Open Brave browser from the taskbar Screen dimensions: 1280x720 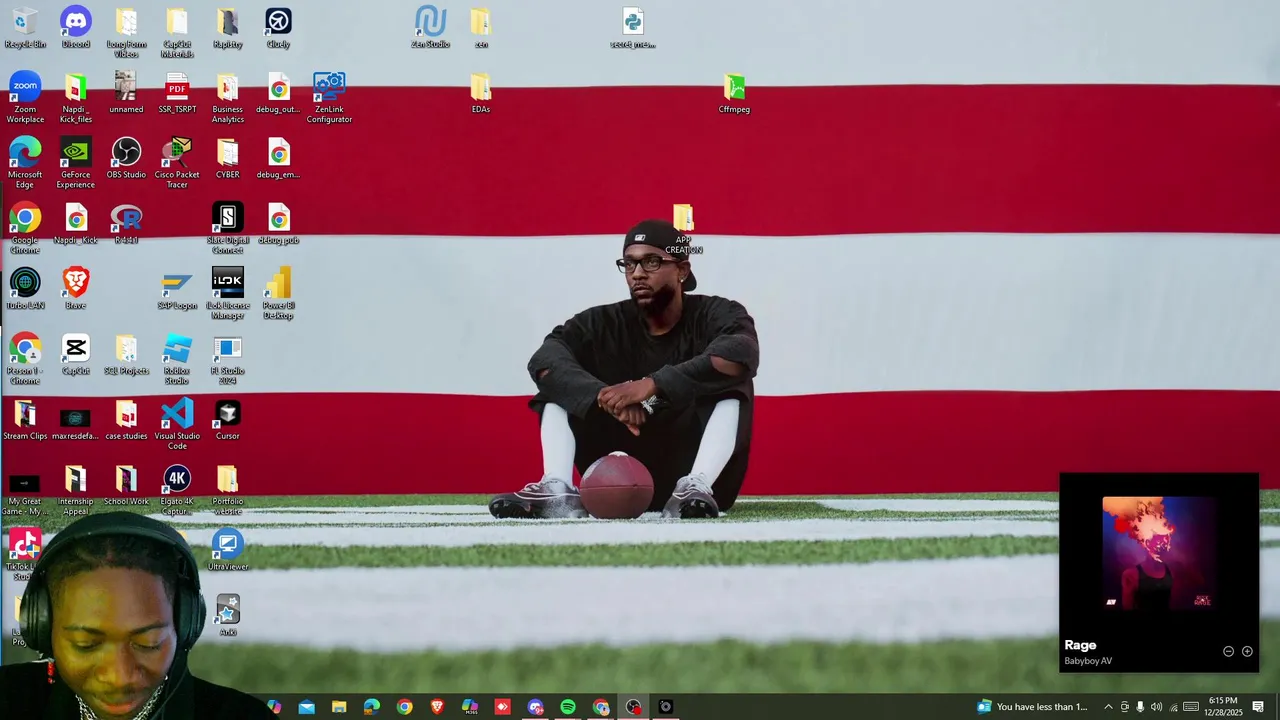pos(437,707)
